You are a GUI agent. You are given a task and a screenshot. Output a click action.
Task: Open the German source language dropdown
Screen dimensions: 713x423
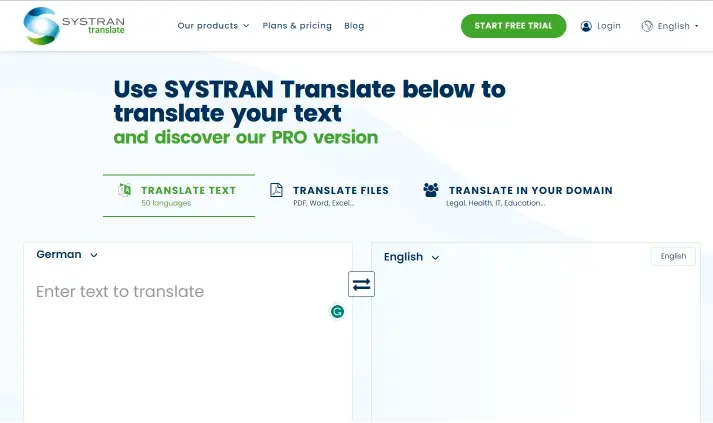pyautogui.click(x=67, y=255)
